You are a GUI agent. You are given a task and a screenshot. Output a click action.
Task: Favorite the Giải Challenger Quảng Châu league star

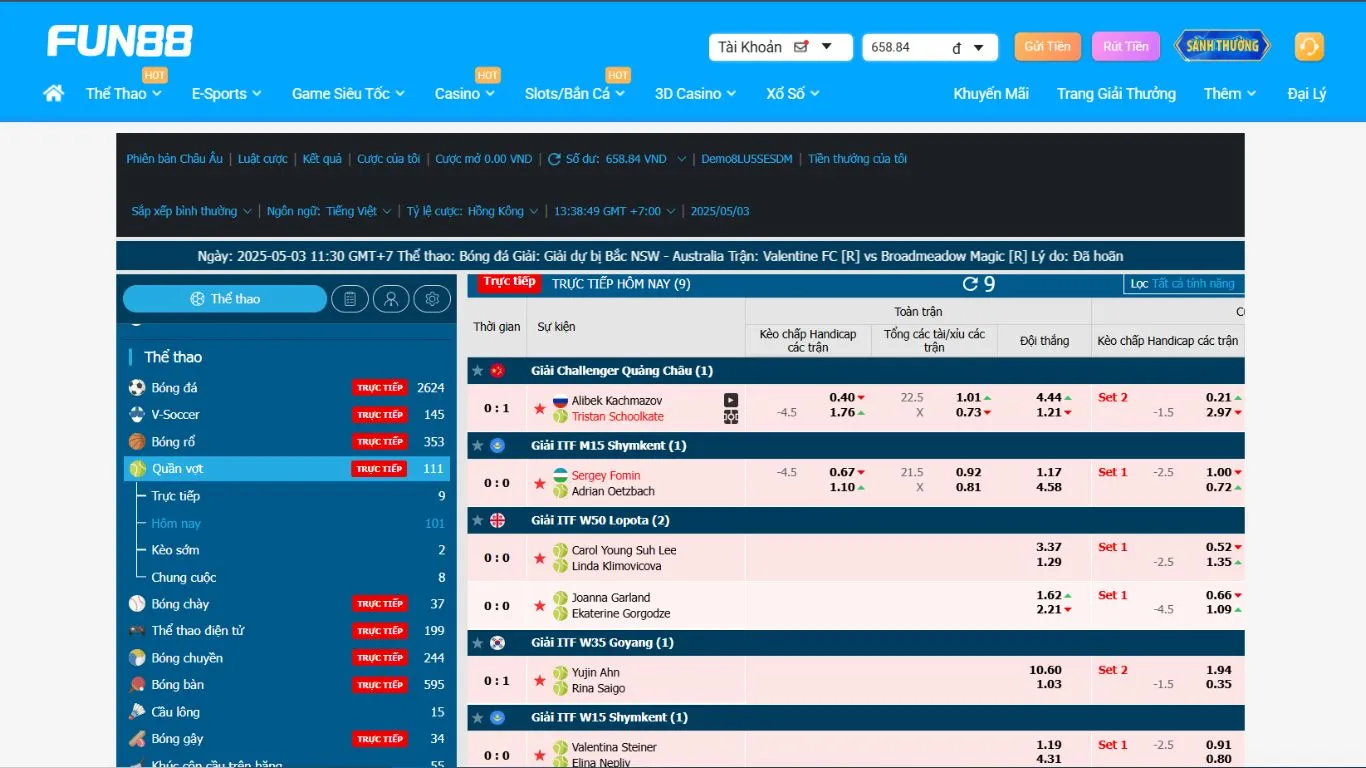(477, 371)
